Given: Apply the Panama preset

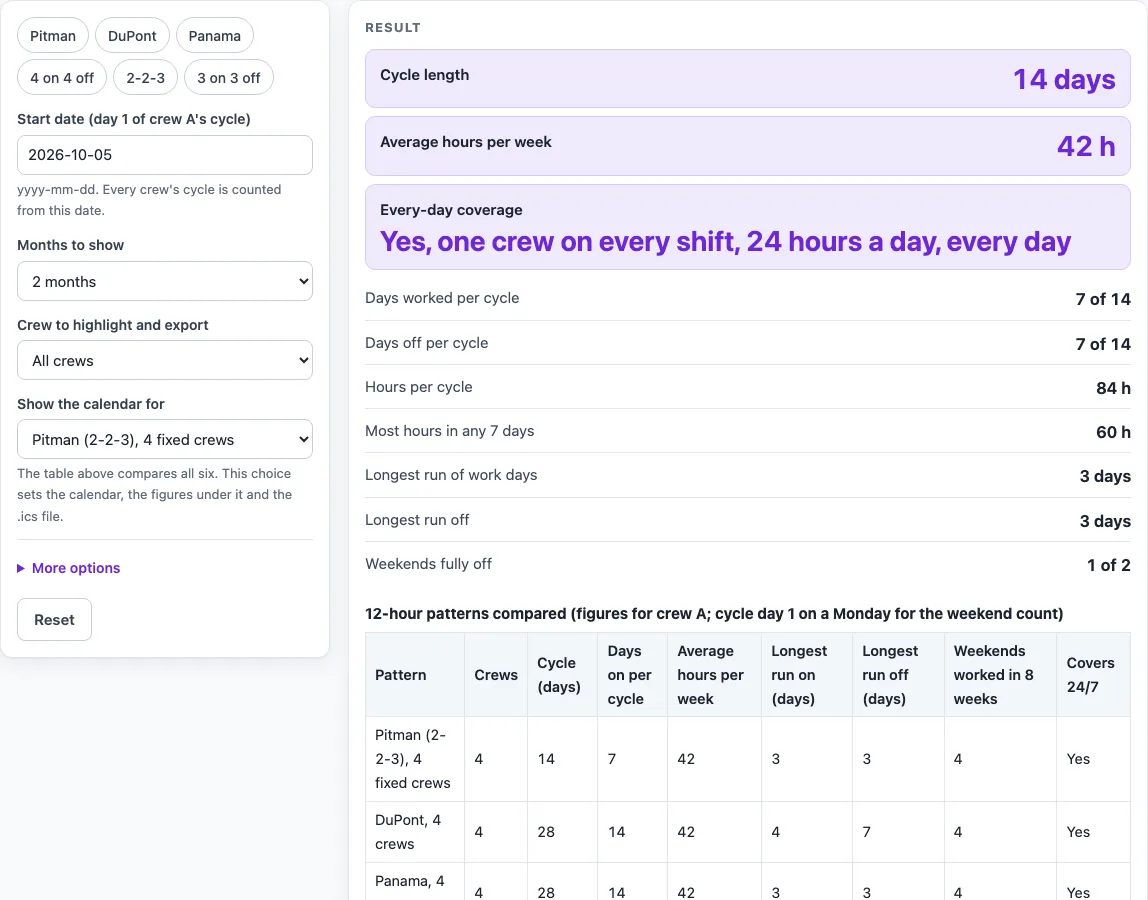Looking at the screenshot, I should tap(215, 36).
